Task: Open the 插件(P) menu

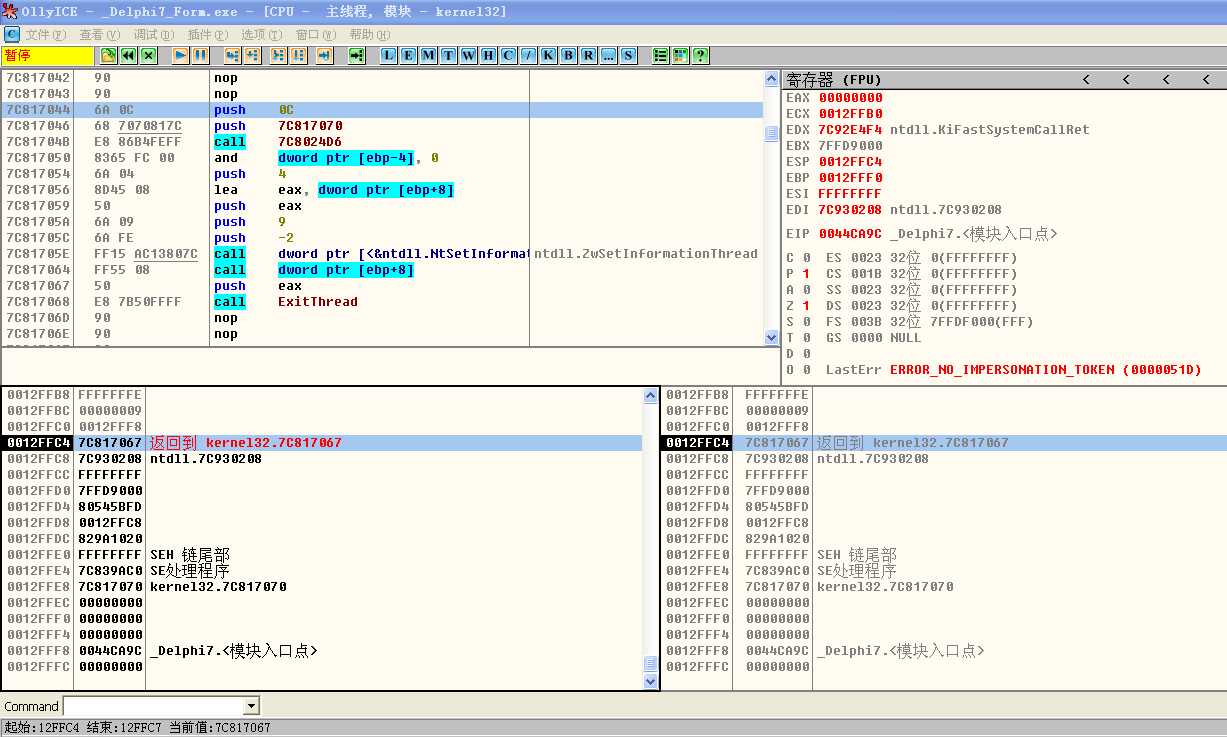Action: point(207,35)
